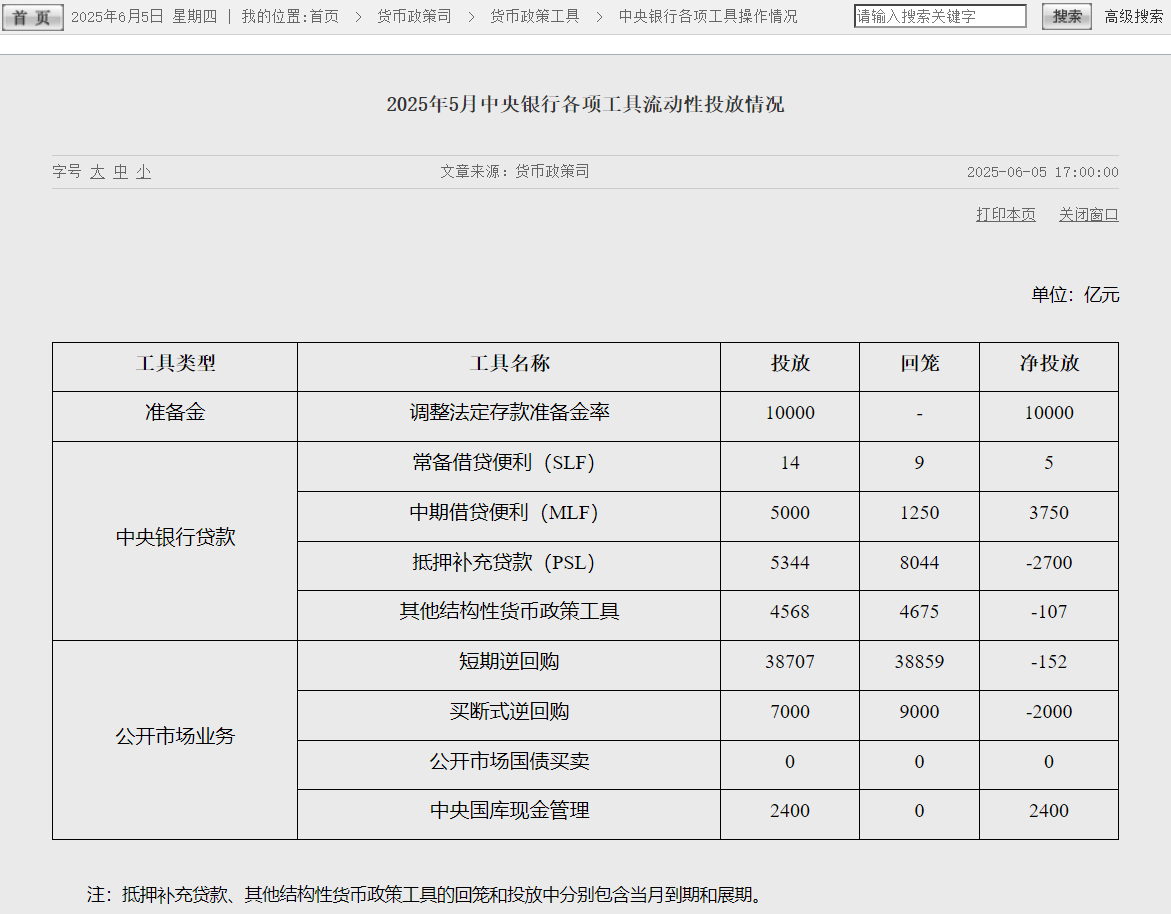1171x914 pixels.
Task: Open 首页 link in the breadcrumb path
Action: click(323, 17)
